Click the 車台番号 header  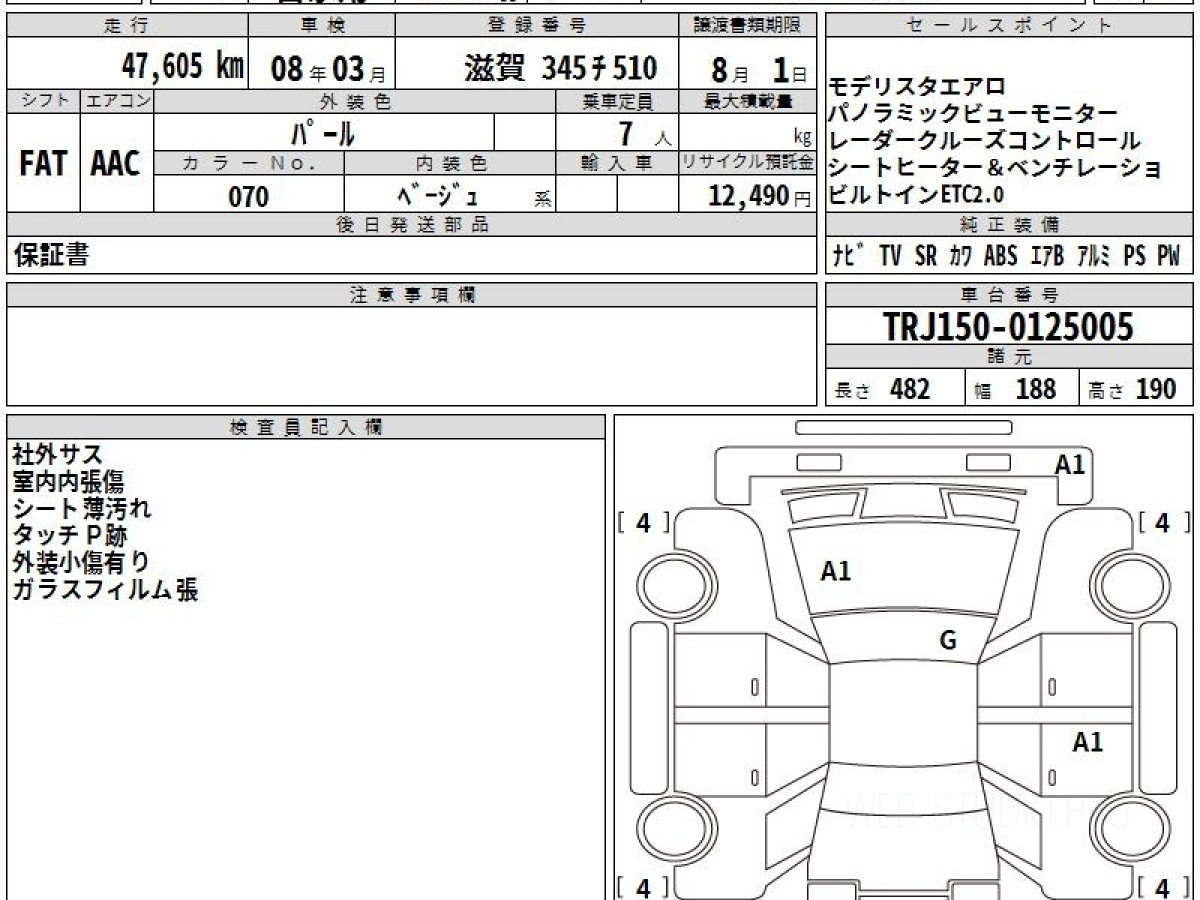point(1009,295)
